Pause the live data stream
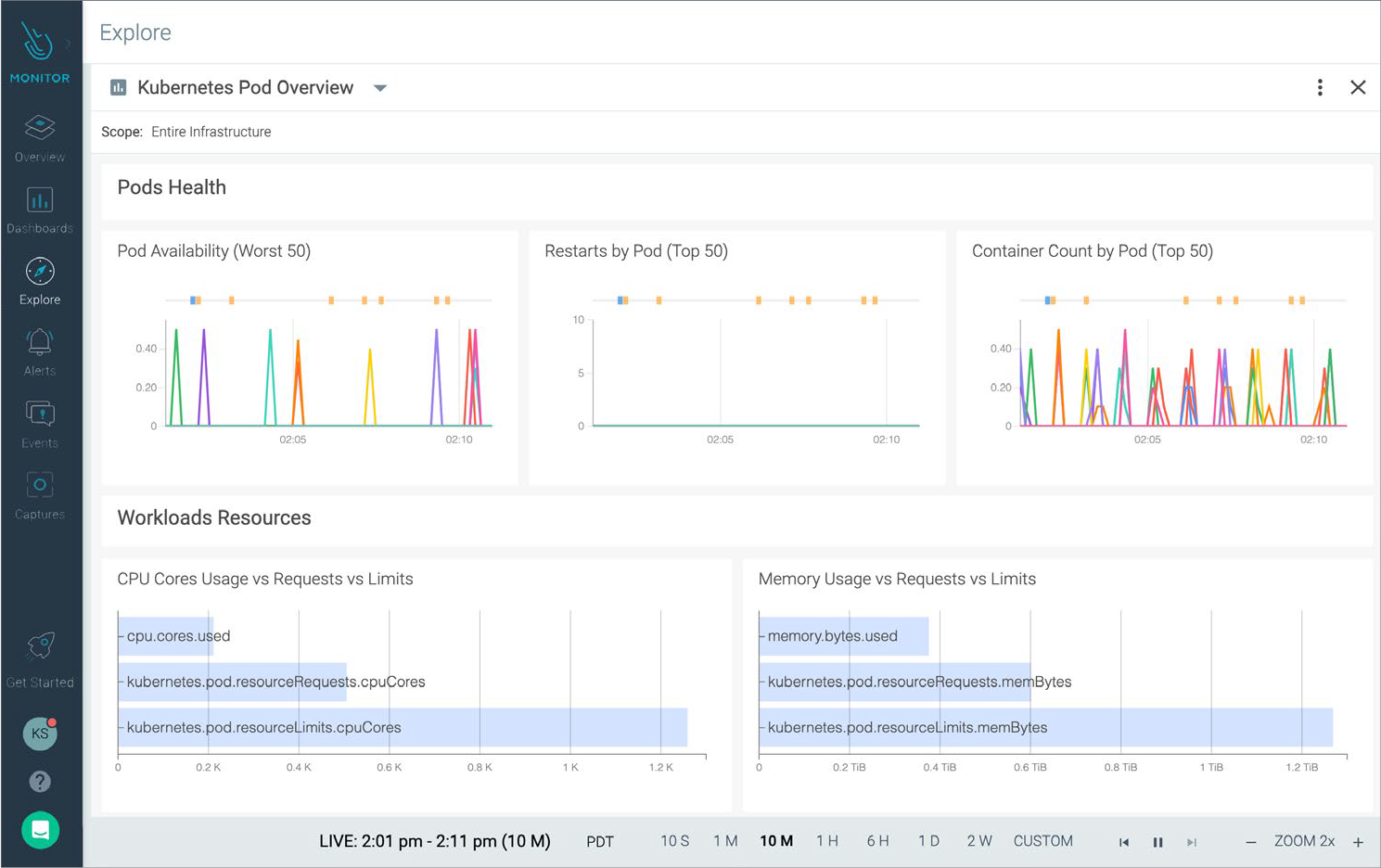The image size is (1381, 868). 1157,842
